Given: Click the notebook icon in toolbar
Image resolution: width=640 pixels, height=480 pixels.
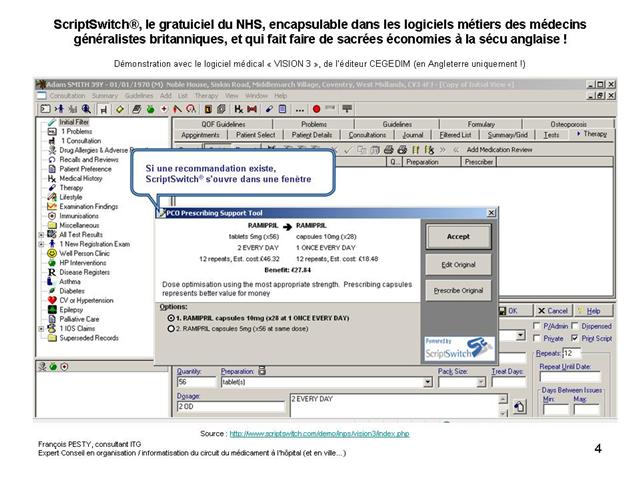Looking at the screenshot, I should 136,109.
